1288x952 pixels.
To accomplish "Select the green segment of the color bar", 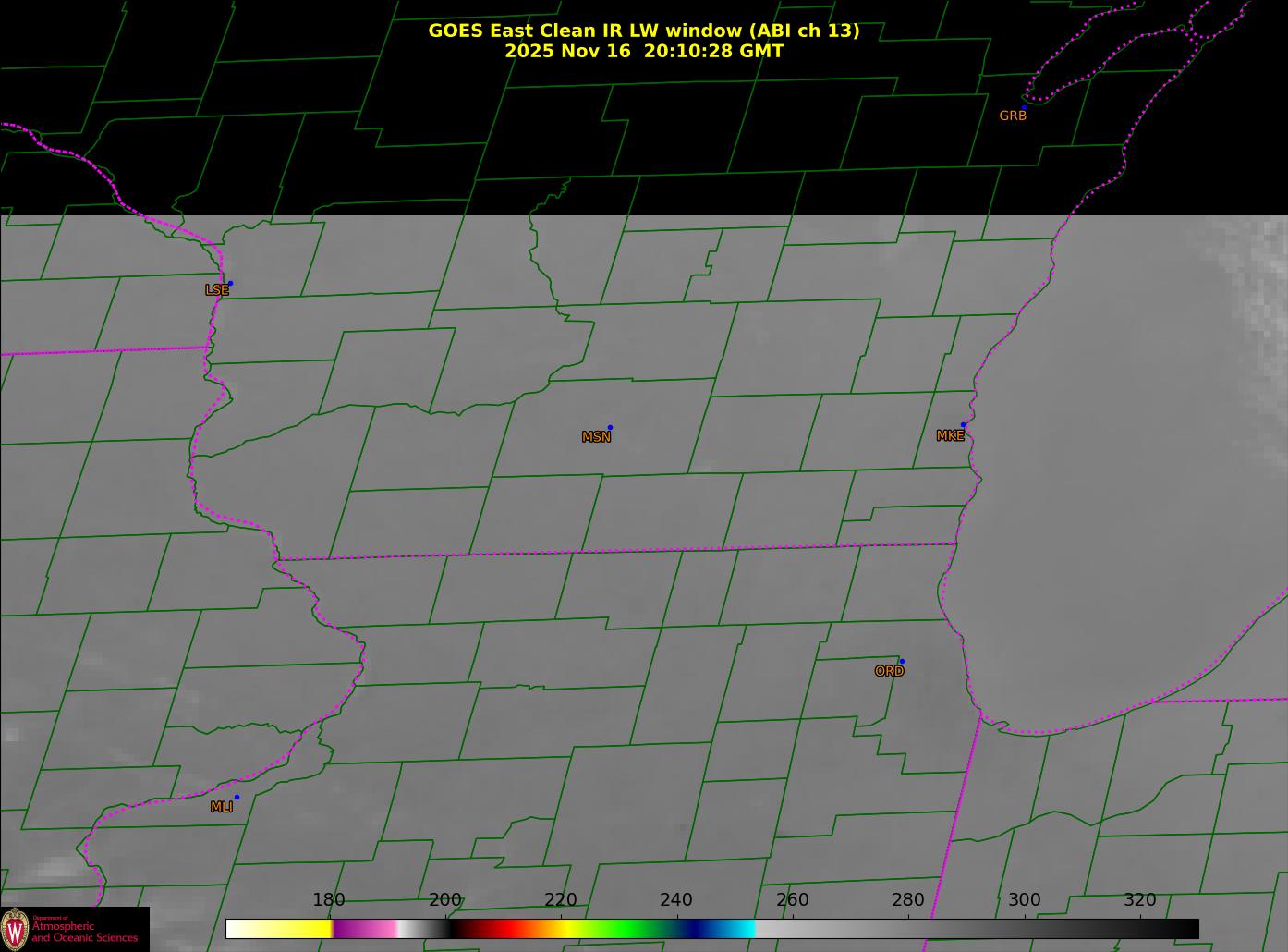I will tap(628, 929).
